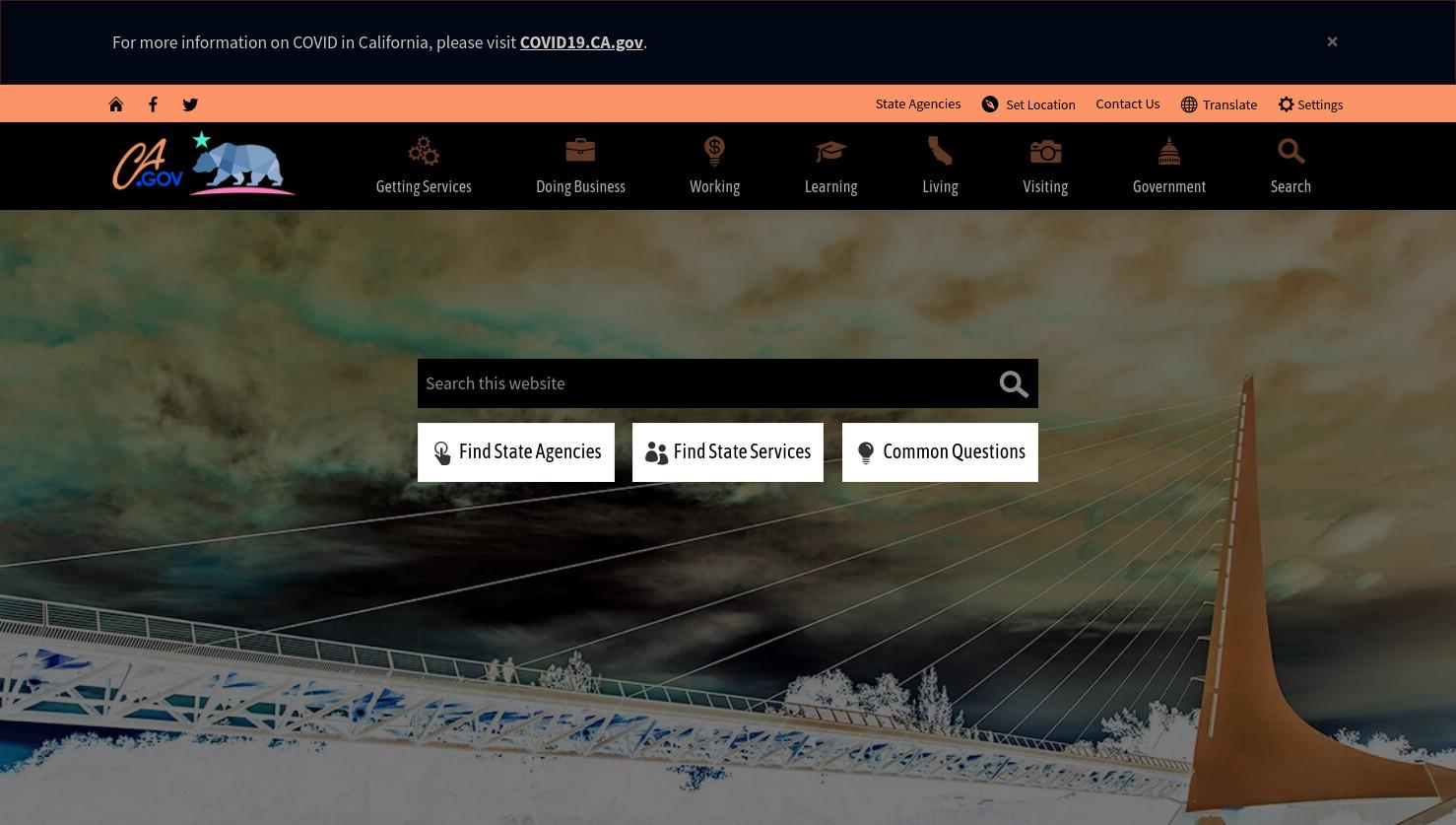
Task: Click the Getting Services gears icon
Action: coord(424,151)
